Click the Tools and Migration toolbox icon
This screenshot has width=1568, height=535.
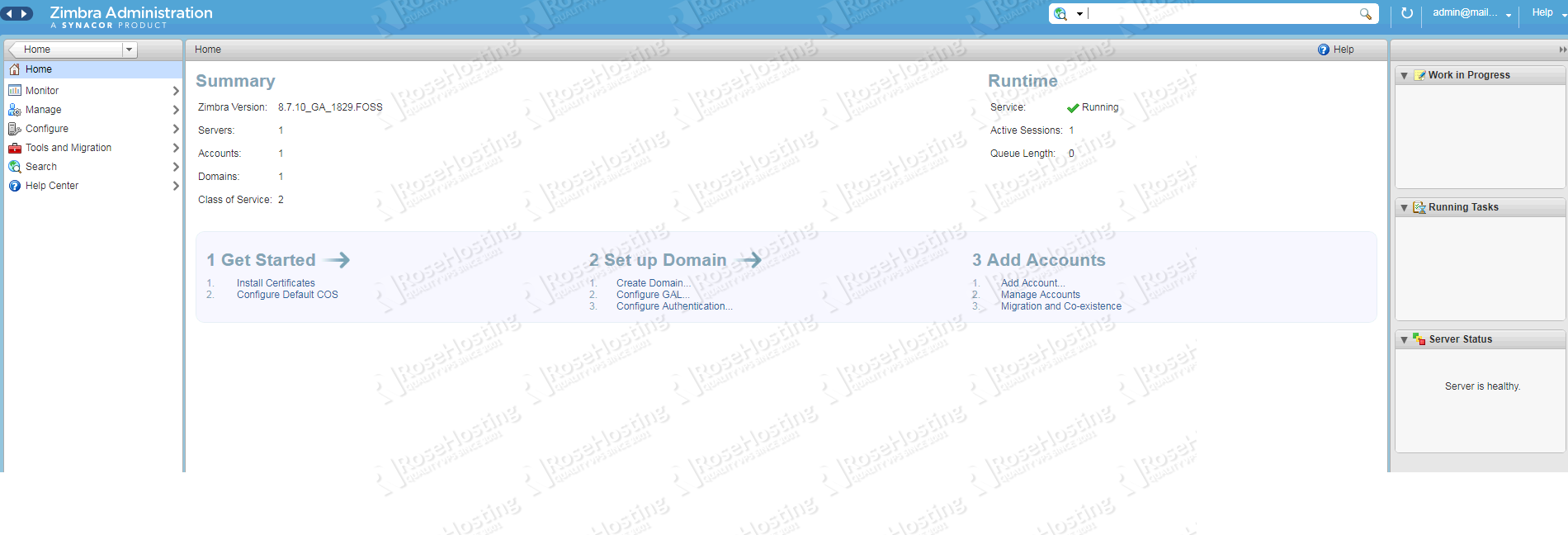click(15, 148)
